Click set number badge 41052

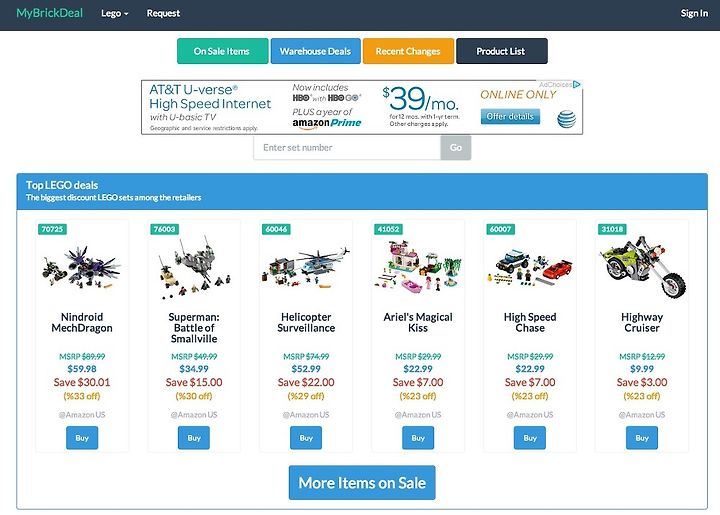click(388, 229)
